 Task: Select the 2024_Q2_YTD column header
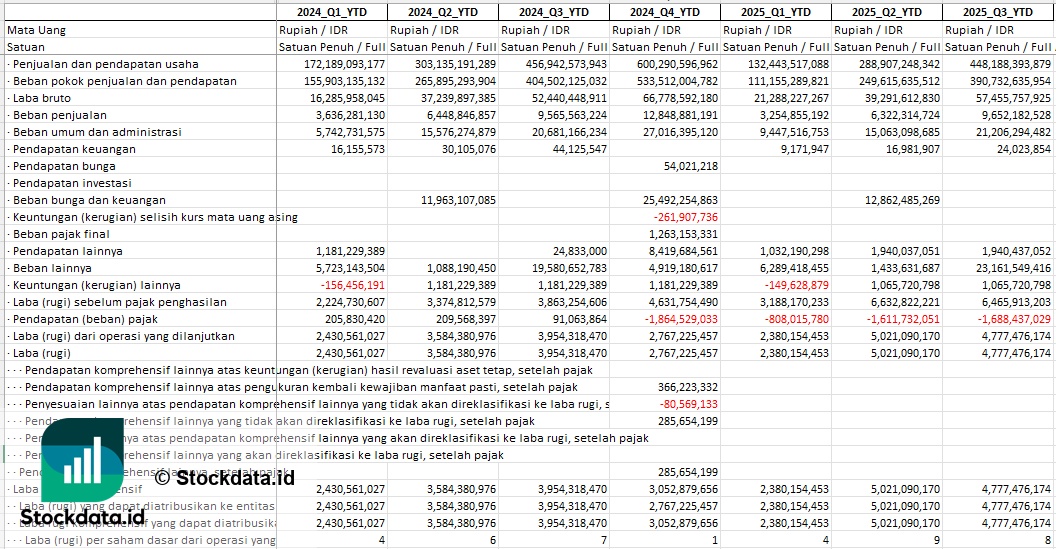point(443,12)
